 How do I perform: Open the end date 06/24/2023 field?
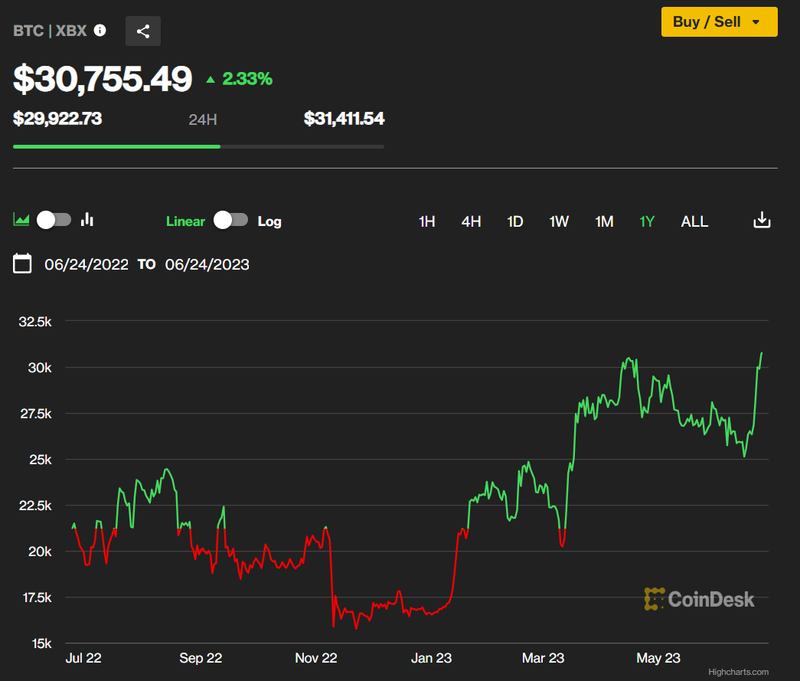pyautogui.click(x=207, y=264)
